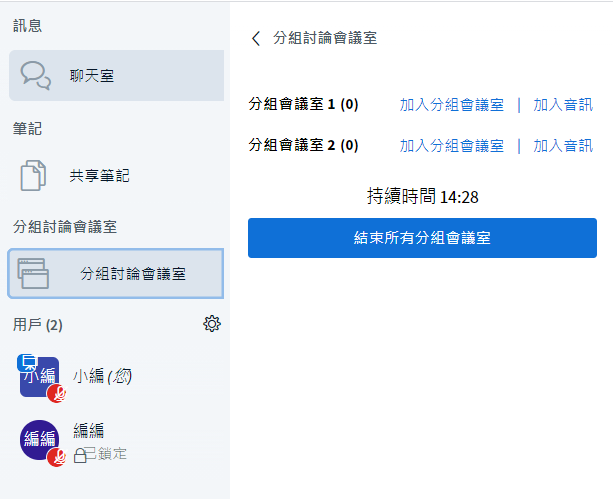Click the 編編 user avatar
The height and width of the screenshot is (499, 613).
(x=39, y=440)
